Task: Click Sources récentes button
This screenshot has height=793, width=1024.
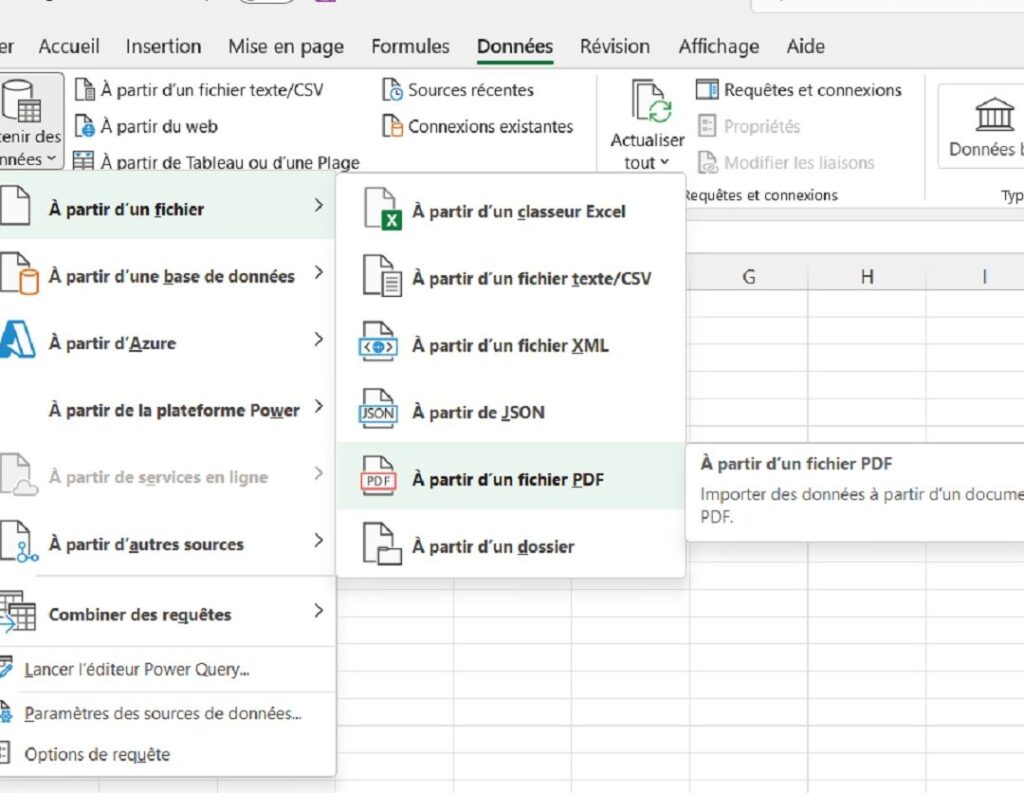Action: point(458,89)
